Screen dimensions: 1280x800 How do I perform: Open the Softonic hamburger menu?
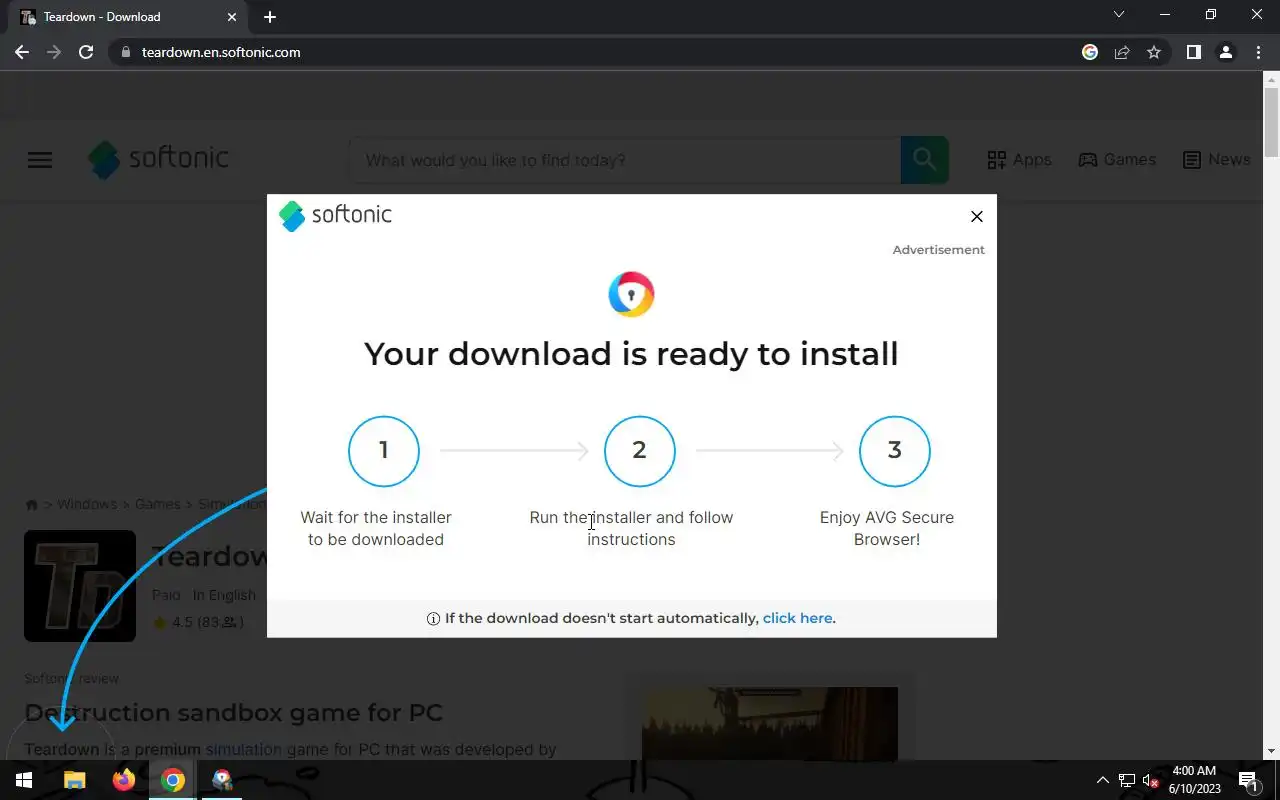[40, 160]
